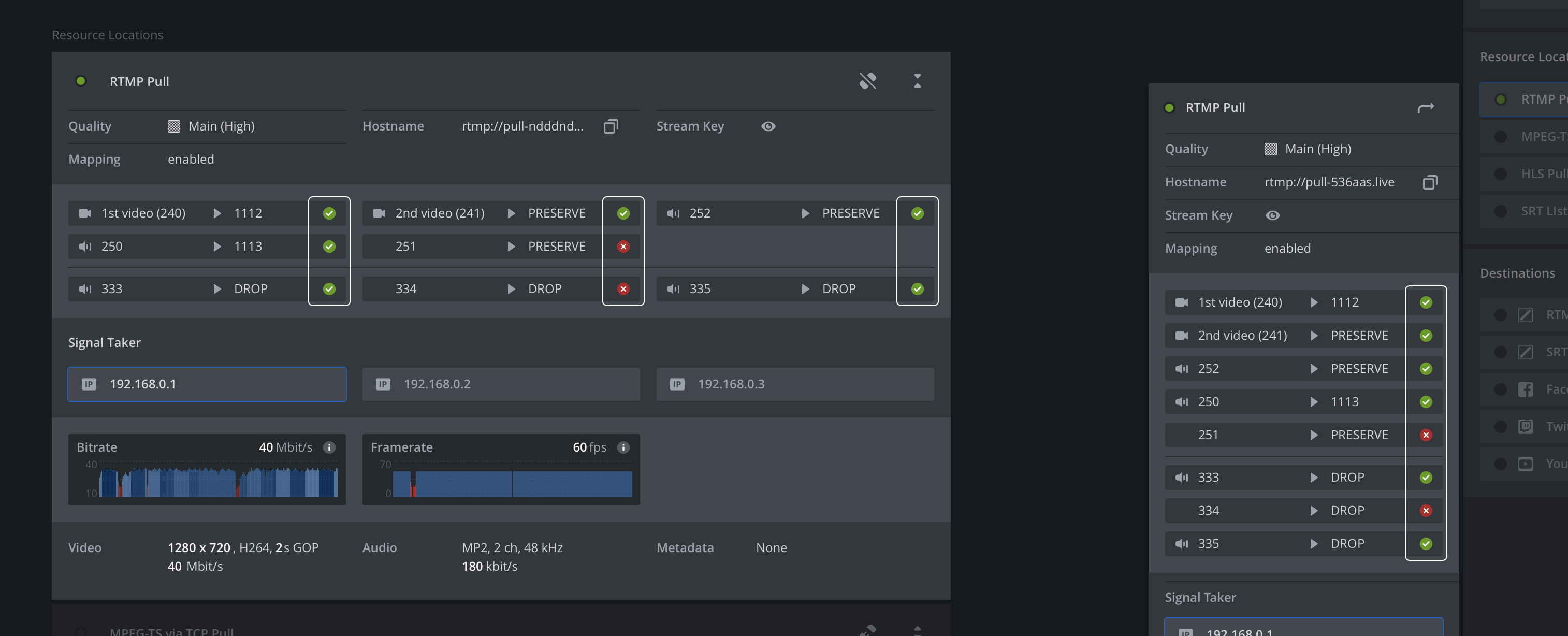Open the PRESERVE action arrow for track 252

(805, 213)
